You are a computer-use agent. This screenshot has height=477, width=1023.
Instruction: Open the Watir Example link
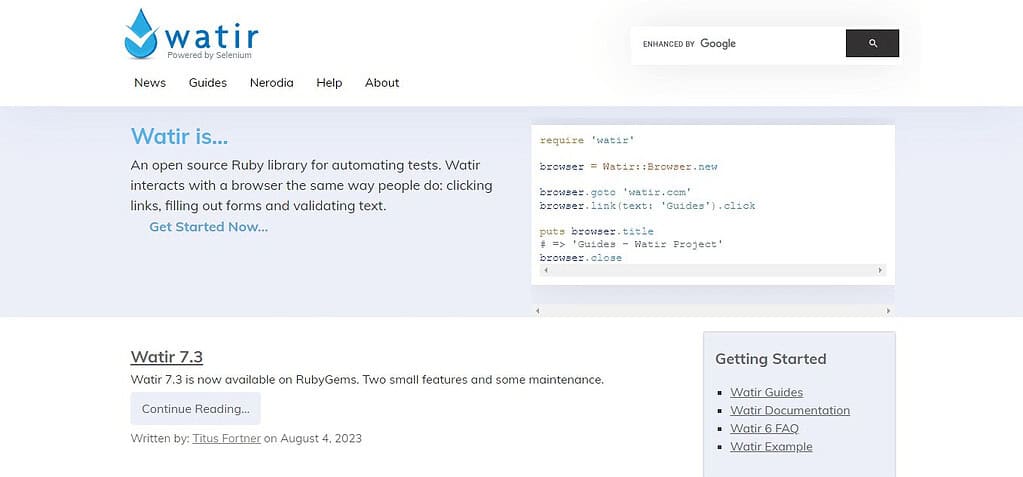tap(771, 447)
